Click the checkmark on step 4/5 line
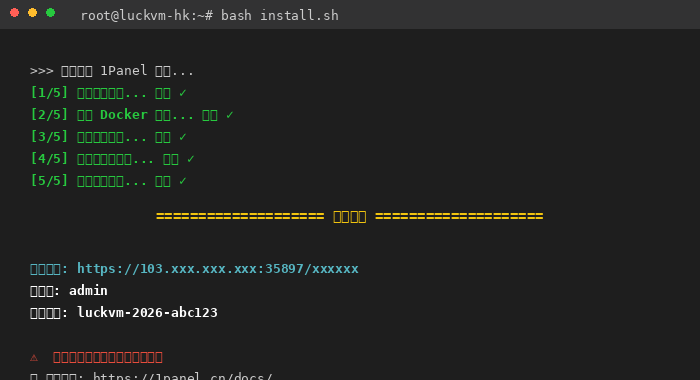Viewport: 700px width, 380px height. [191, 159]
